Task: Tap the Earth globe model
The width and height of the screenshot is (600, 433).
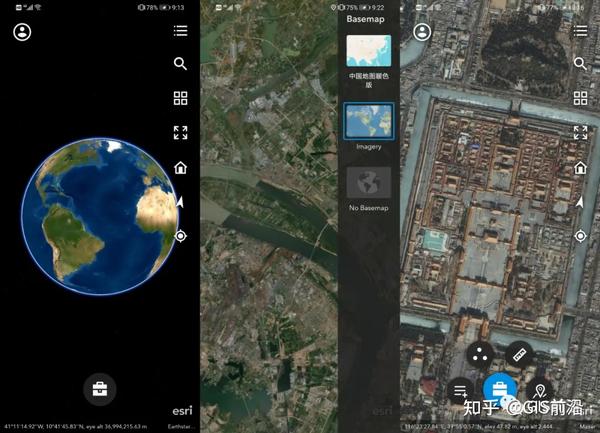Action: coord(100,216)
